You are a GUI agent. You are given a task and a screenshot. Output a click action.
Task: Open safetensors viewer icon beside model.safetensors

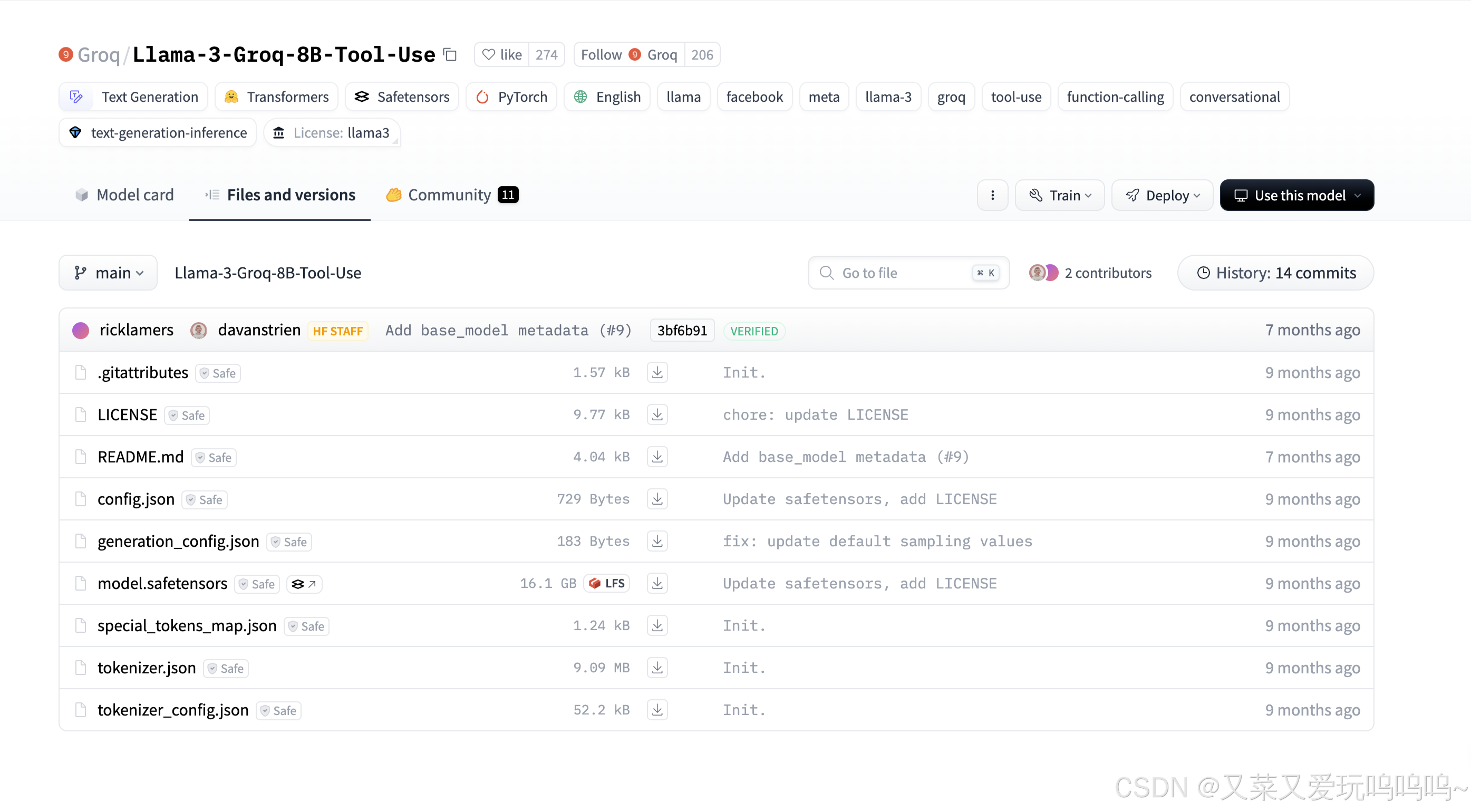click(304, 584)
